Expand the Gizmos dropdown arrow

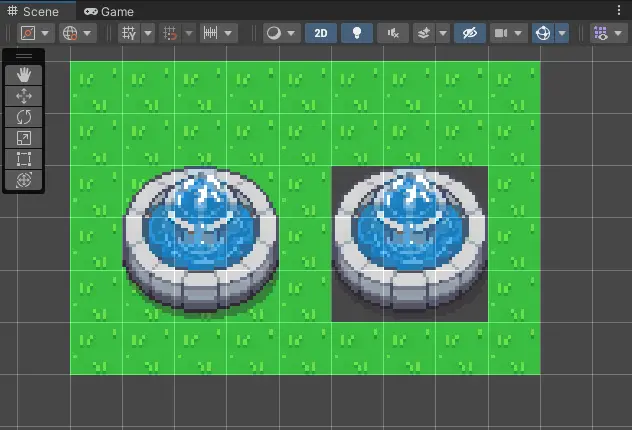[x=562, y=33]
